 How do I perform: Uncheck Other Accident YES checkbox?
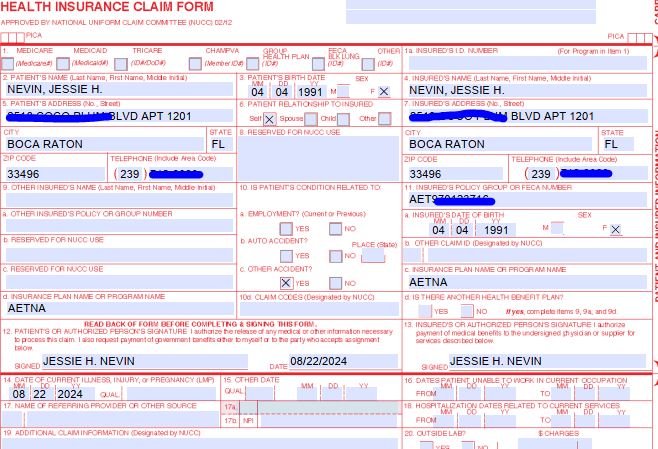286,283
